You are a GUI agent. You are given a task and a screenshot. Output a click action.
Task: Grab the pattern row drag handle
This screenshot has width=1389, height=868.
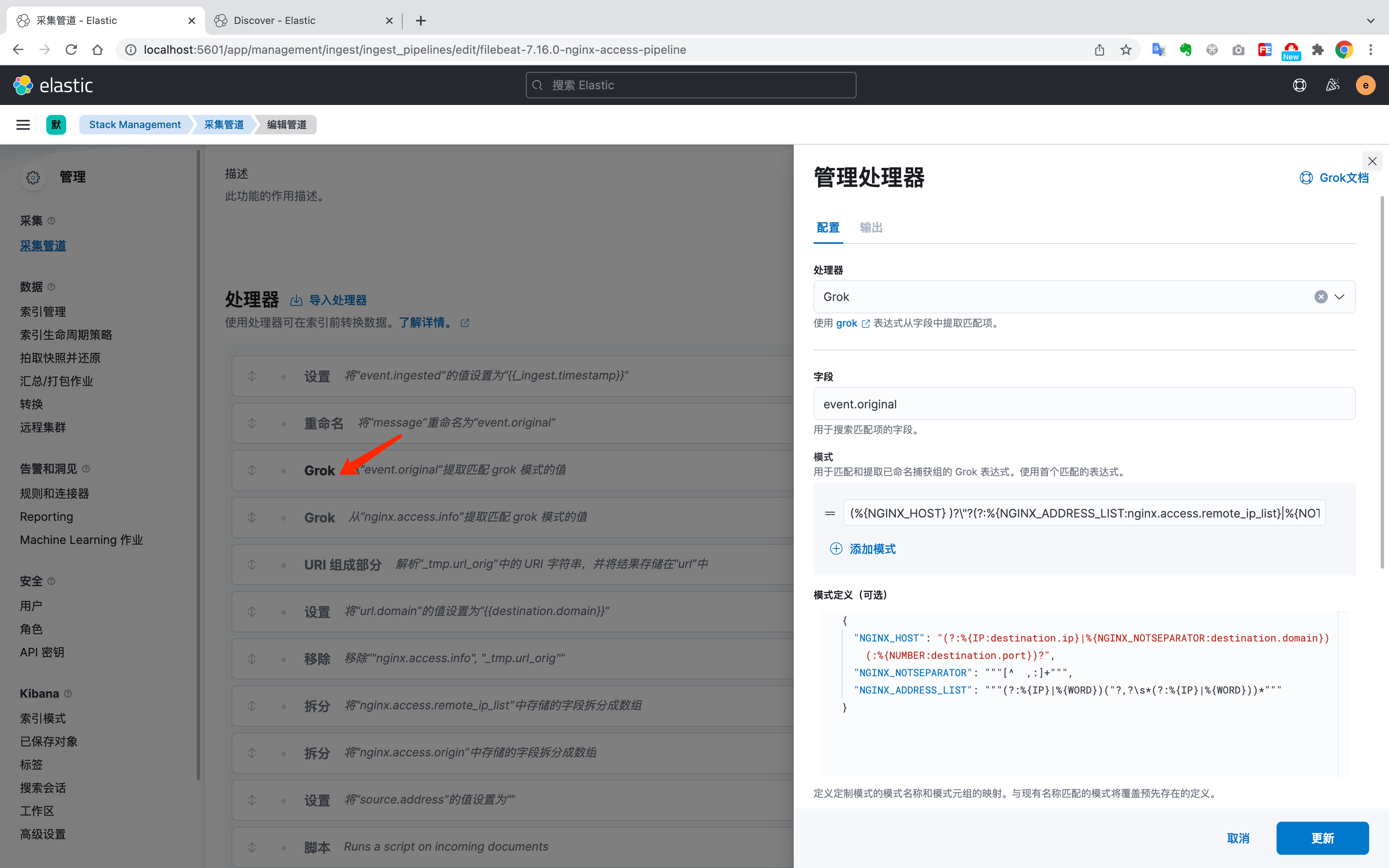click(830, 513)
